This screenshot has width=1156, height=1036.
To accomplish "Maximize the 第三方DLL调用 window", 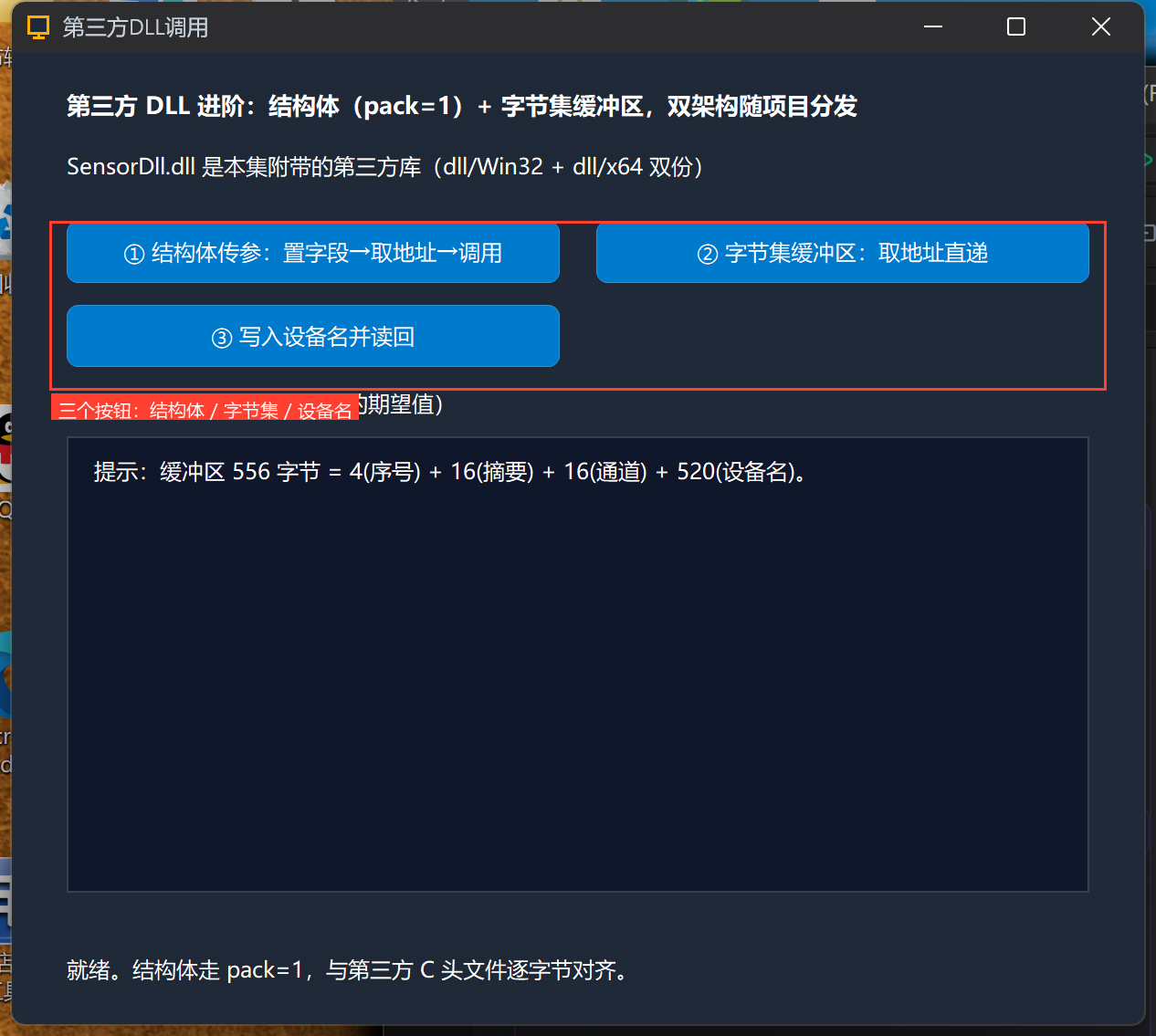I will 1016,26.
